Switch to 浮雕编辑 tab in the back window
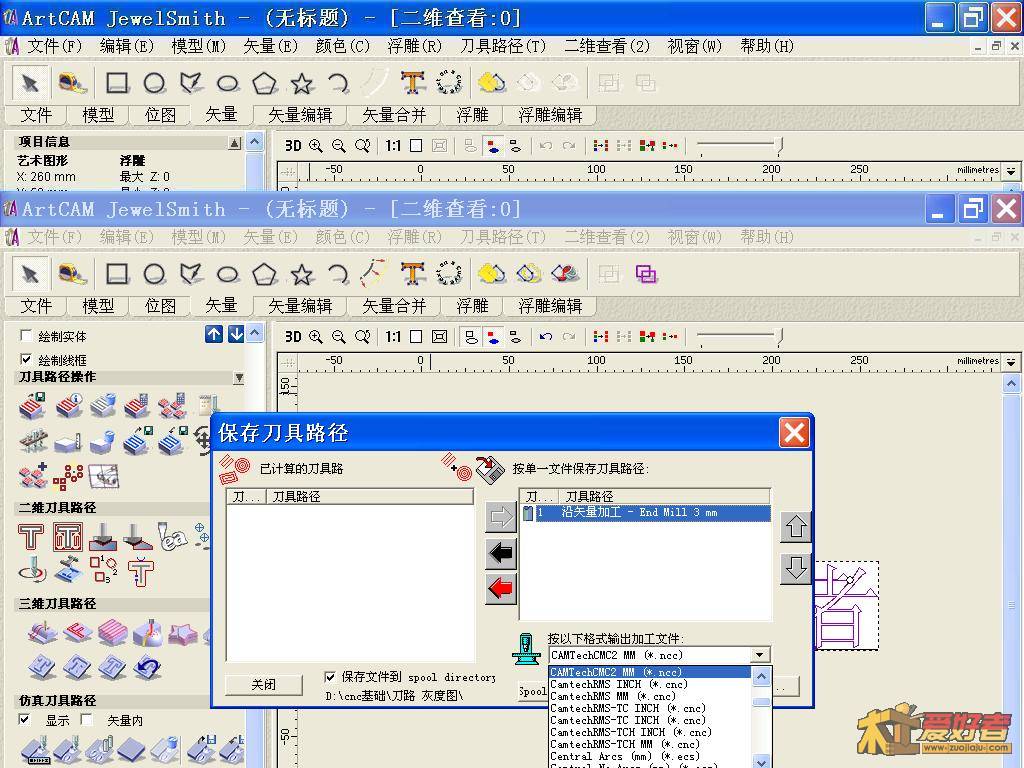The image size is (1024, 768). pos(550,115)
